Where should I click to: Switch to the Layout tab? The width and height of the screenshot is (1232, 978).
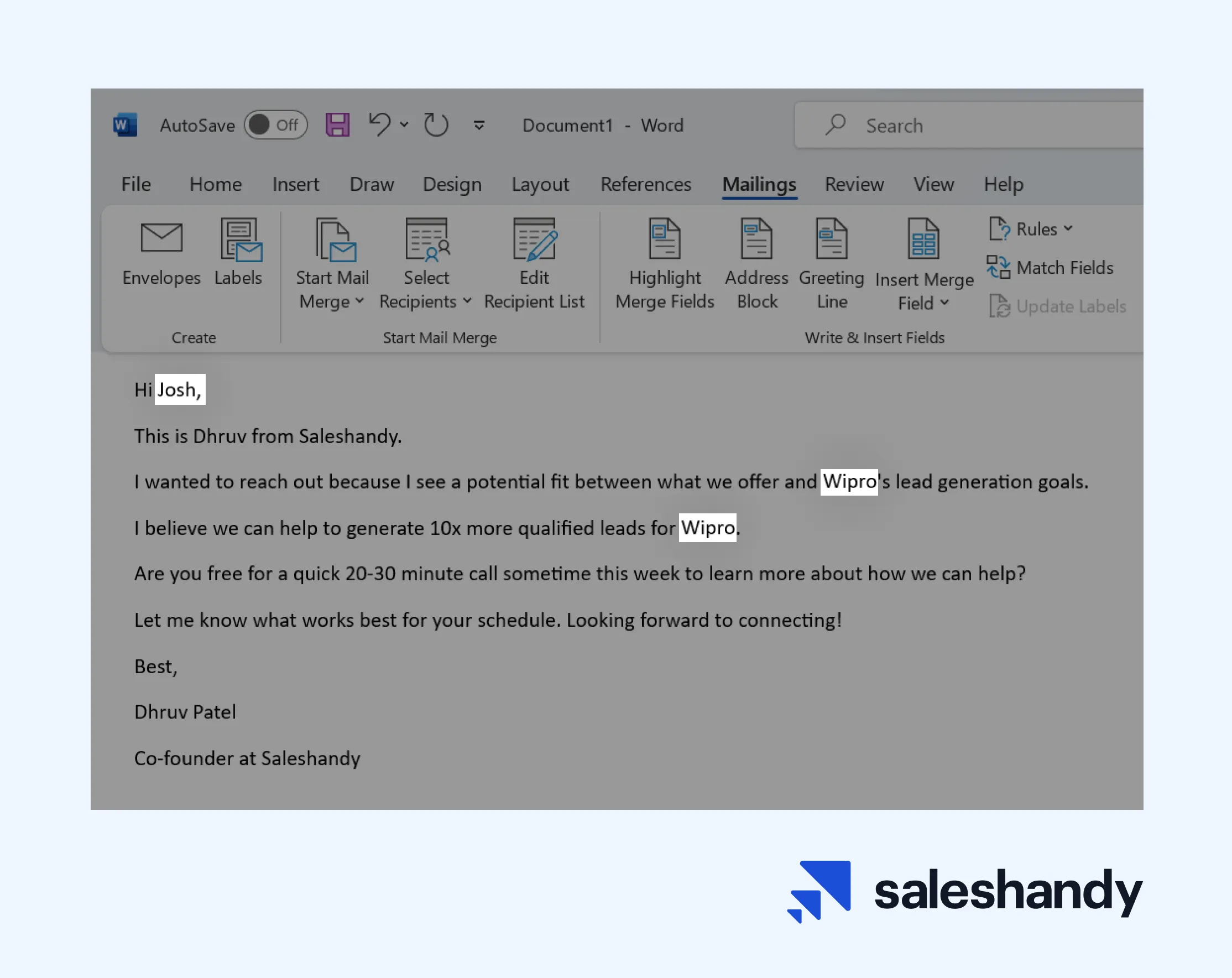click(x=540, y=184)
